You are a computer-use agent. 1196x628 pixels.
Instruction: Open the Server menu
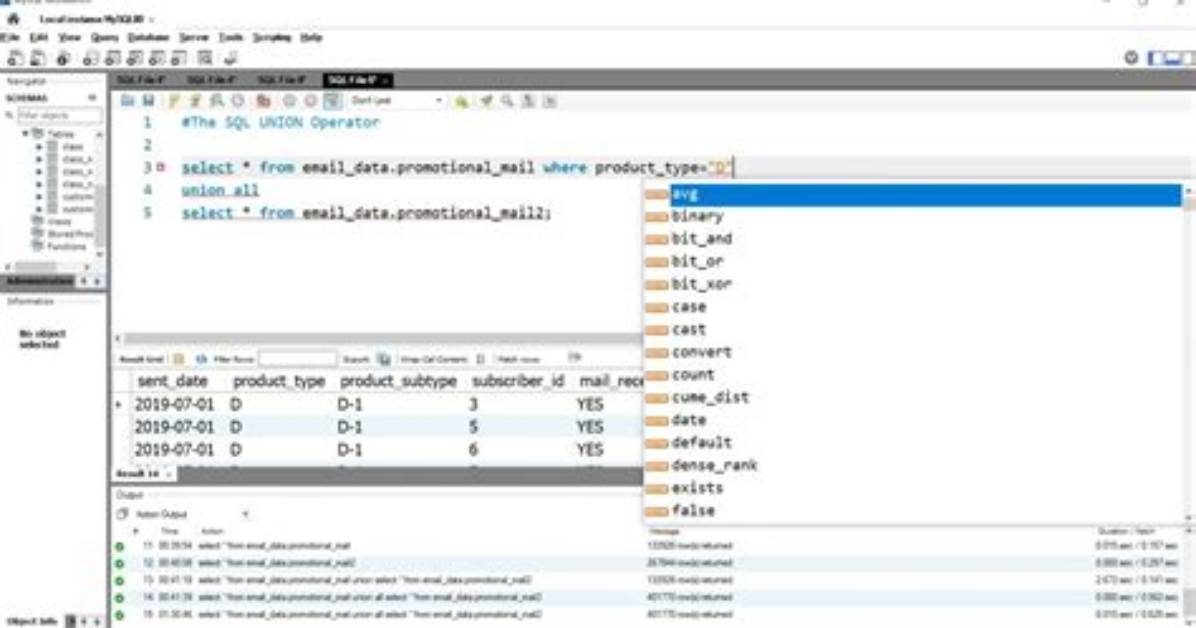click(194, 37)
